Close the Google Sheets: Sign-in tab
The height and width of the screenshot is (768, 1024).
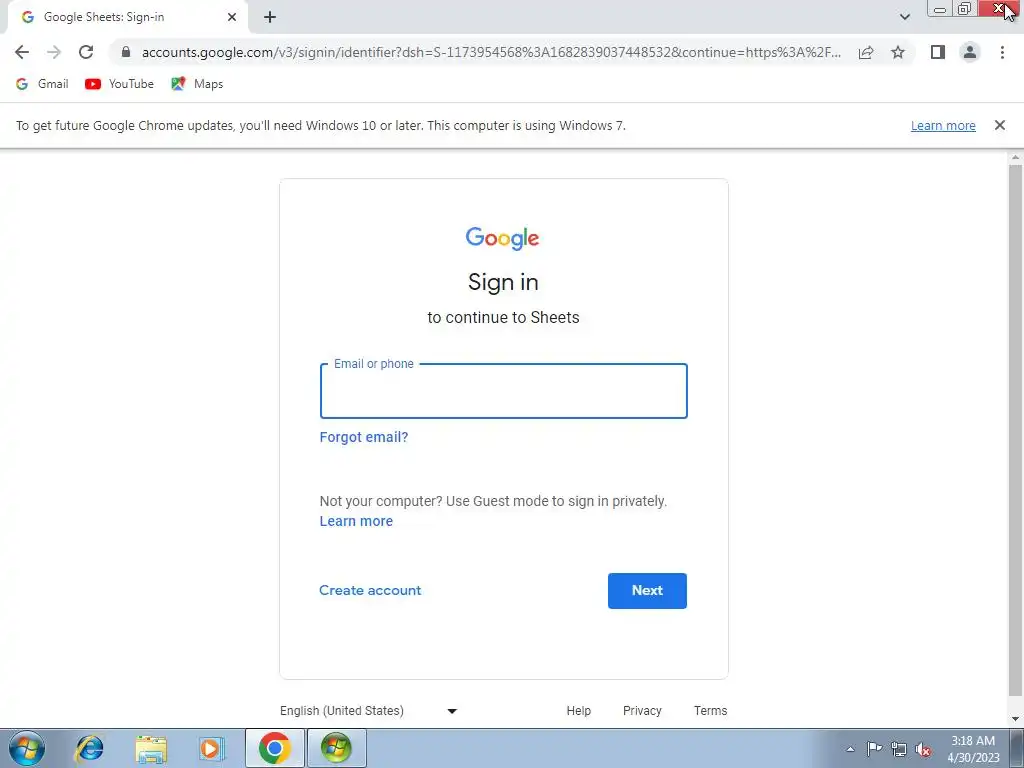click(232, 18)
